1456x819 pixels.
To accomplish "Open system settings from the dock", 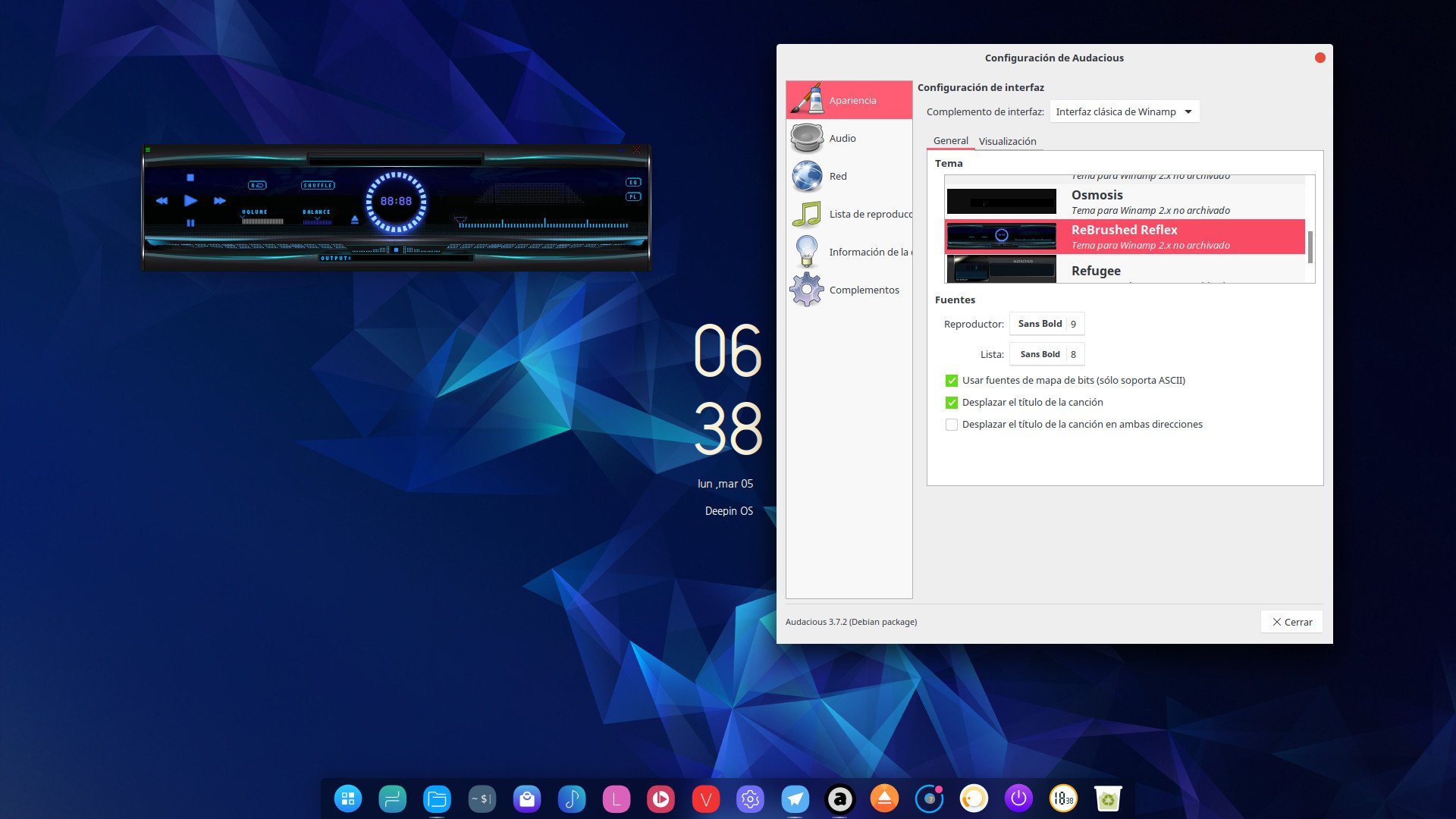I will 750,798.
